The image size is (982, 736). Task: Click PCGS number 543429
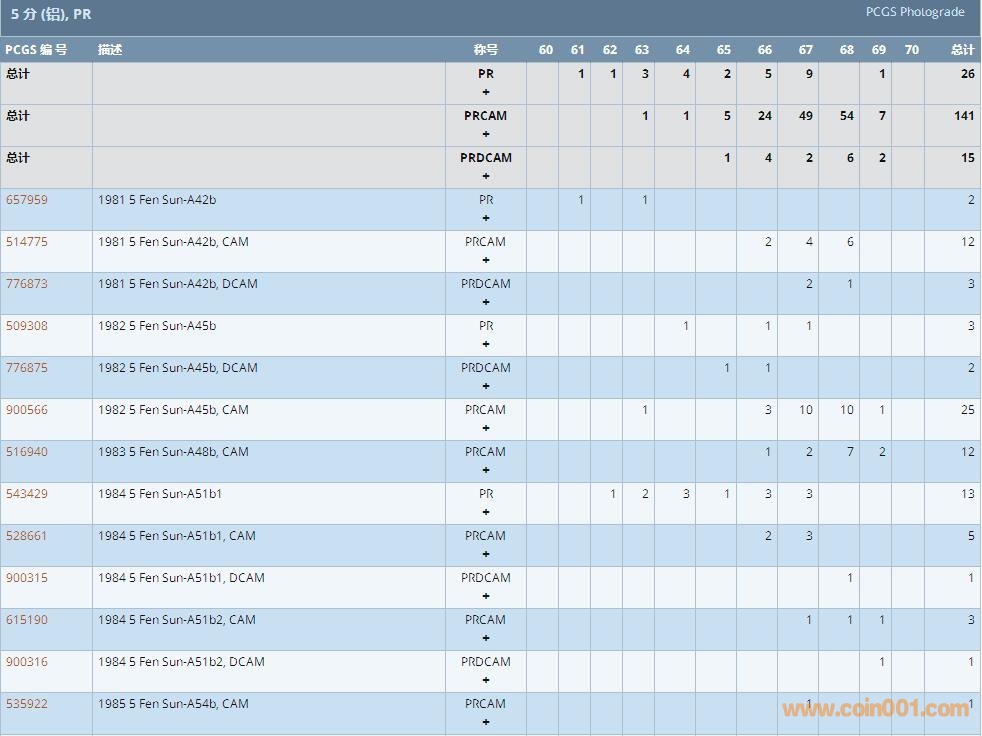pos(26,494)
